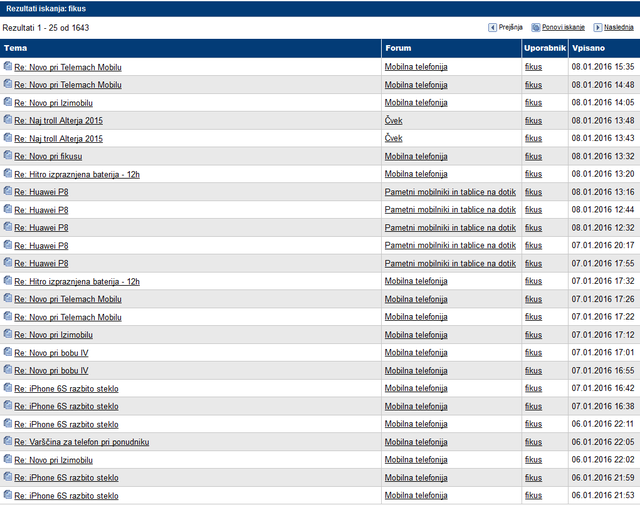Open Novo pri Izimobilu posted 06.01.2016 22:02
The width and height of the screenshot is (640, 505).
pos(53,460)
